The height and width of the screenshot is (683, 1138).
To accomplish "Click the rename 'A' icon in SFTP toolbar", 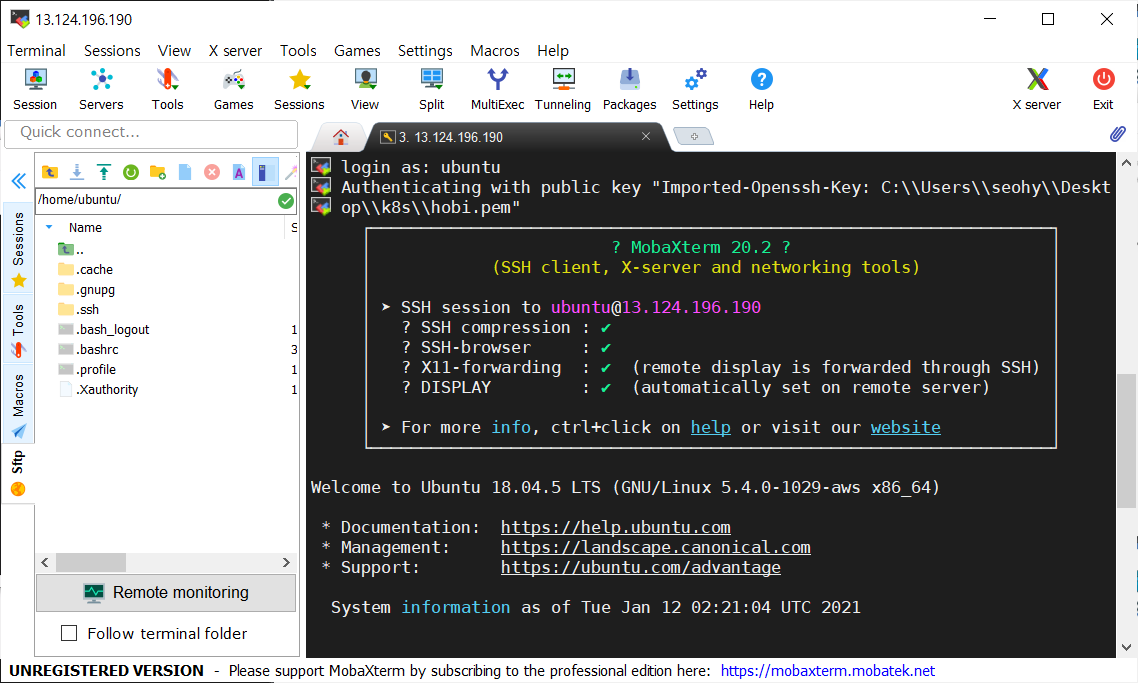I will coord(239,172).
